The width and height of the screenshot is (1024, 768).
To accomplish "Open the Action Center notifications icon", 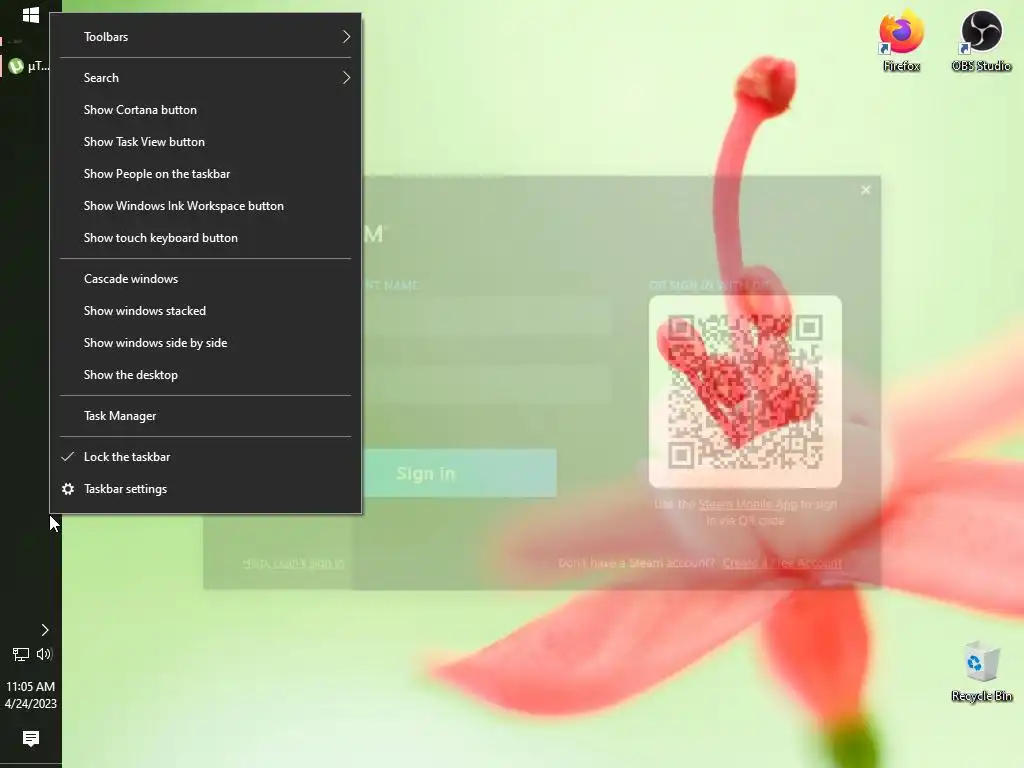I will click(31, 739).
